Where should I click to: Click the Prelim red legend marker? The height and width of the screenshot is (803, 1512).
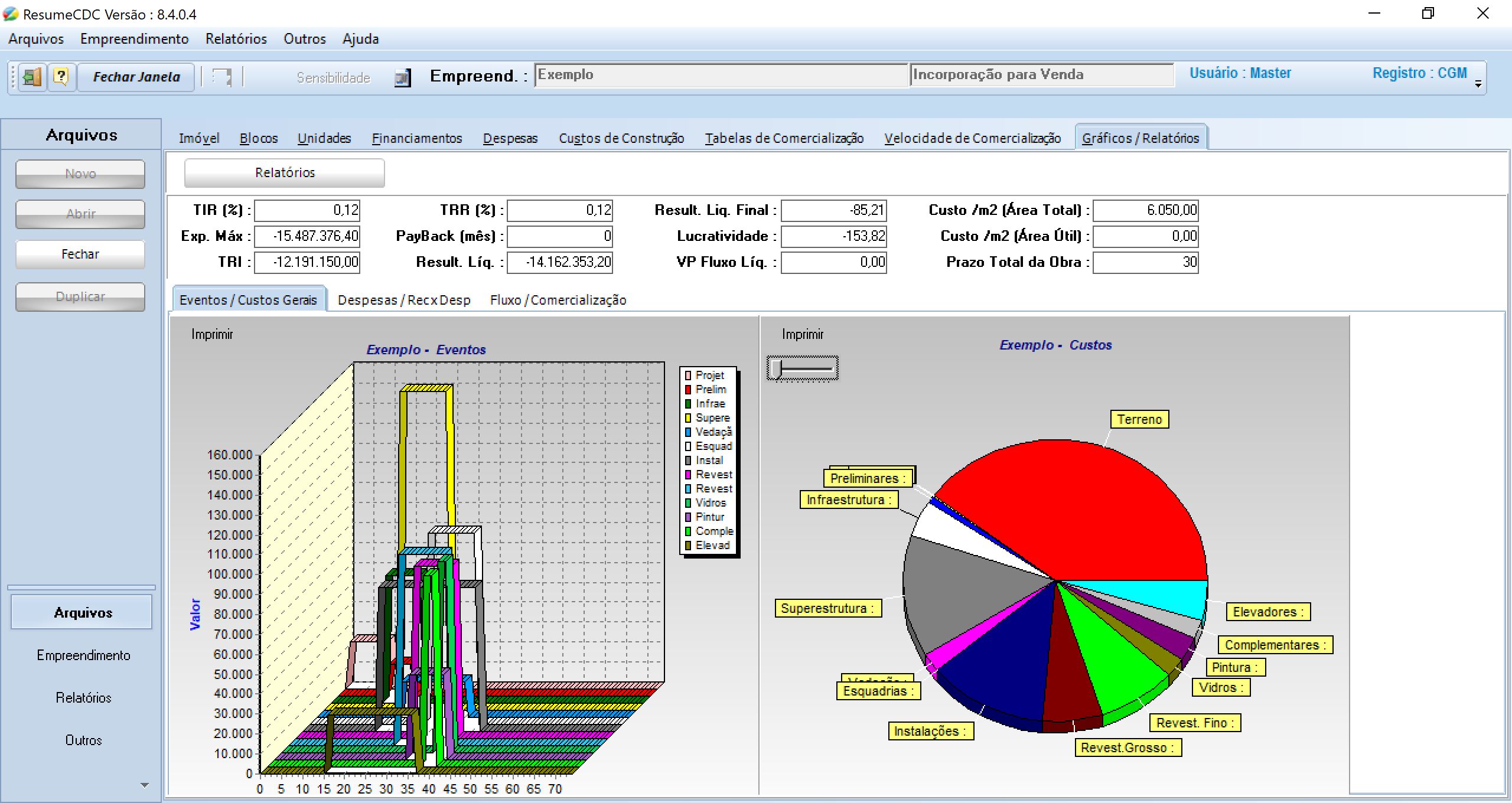point(688,390)
